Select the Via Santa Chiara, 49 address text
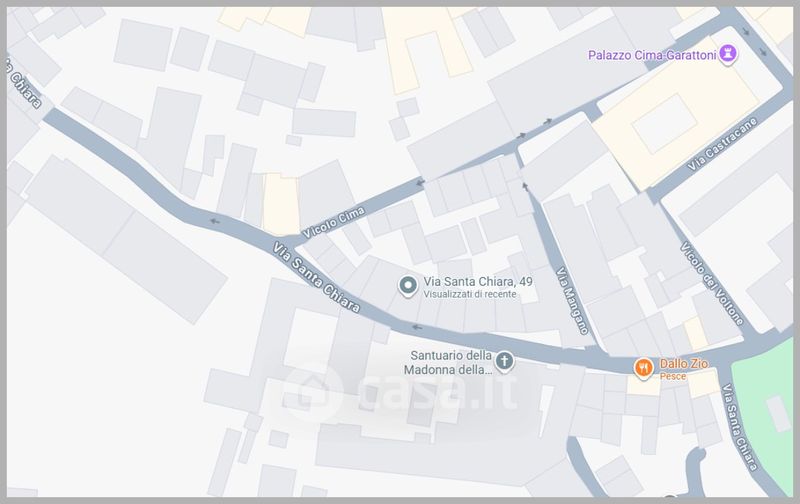The height and width of the screenshot is (504, 800). pos(478,281)
